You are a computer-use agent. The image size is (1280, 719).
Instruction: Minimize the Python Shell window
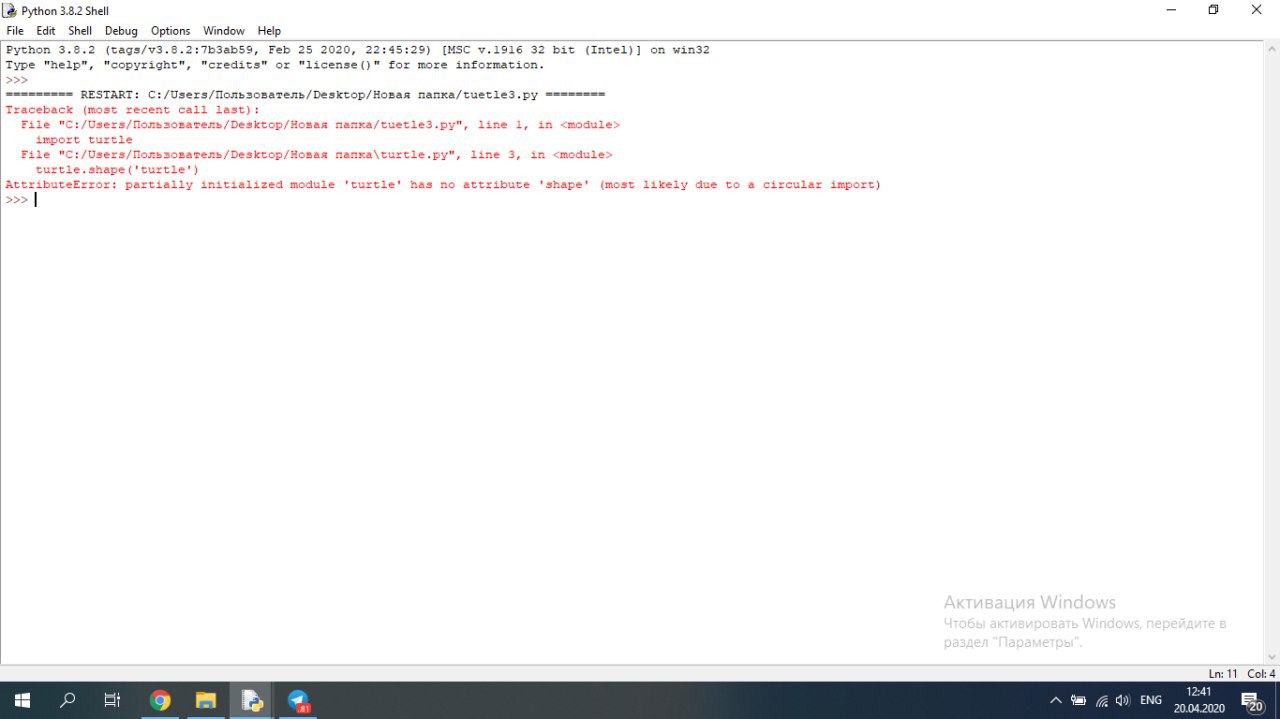pyautogui.click(x=1170, y=10)
